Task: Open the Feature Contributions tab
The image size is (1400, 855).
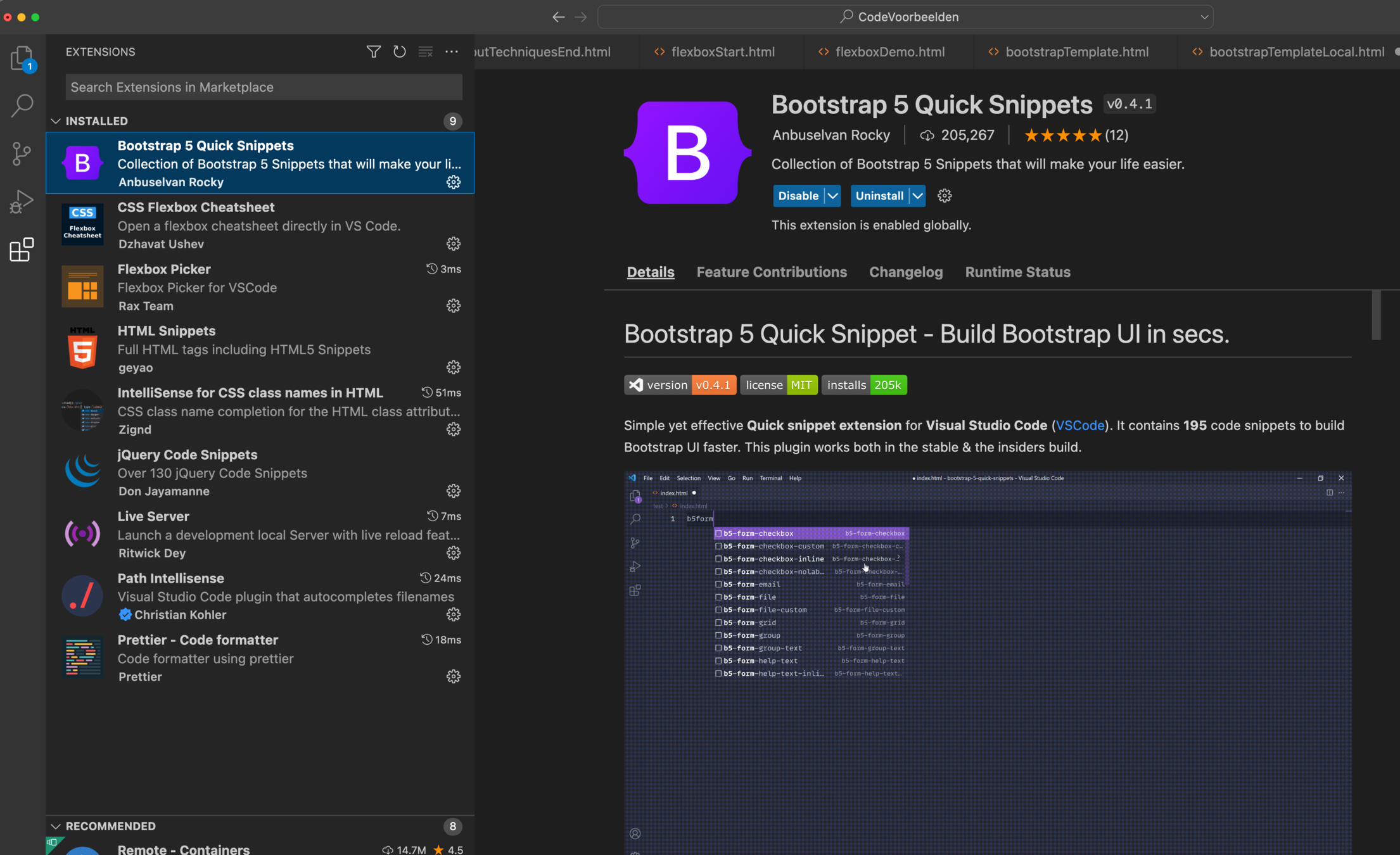Action: coord(771,272)
